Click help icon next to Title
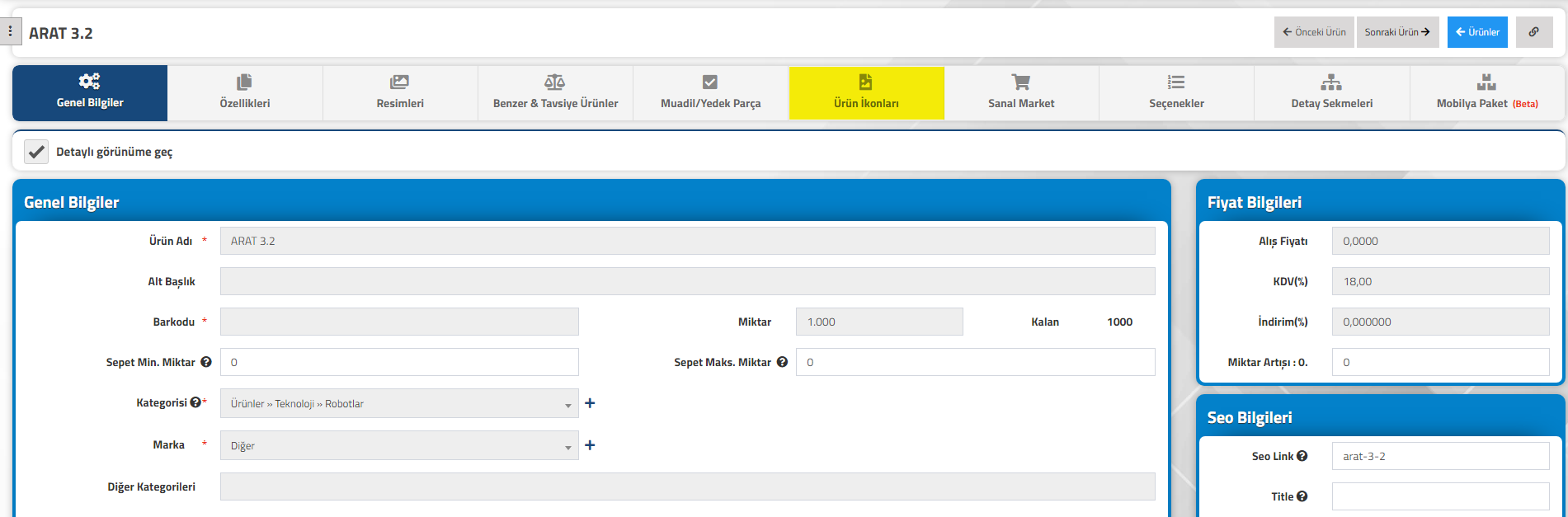This screenshot has height=517, width=1568. pos(1302,496)
